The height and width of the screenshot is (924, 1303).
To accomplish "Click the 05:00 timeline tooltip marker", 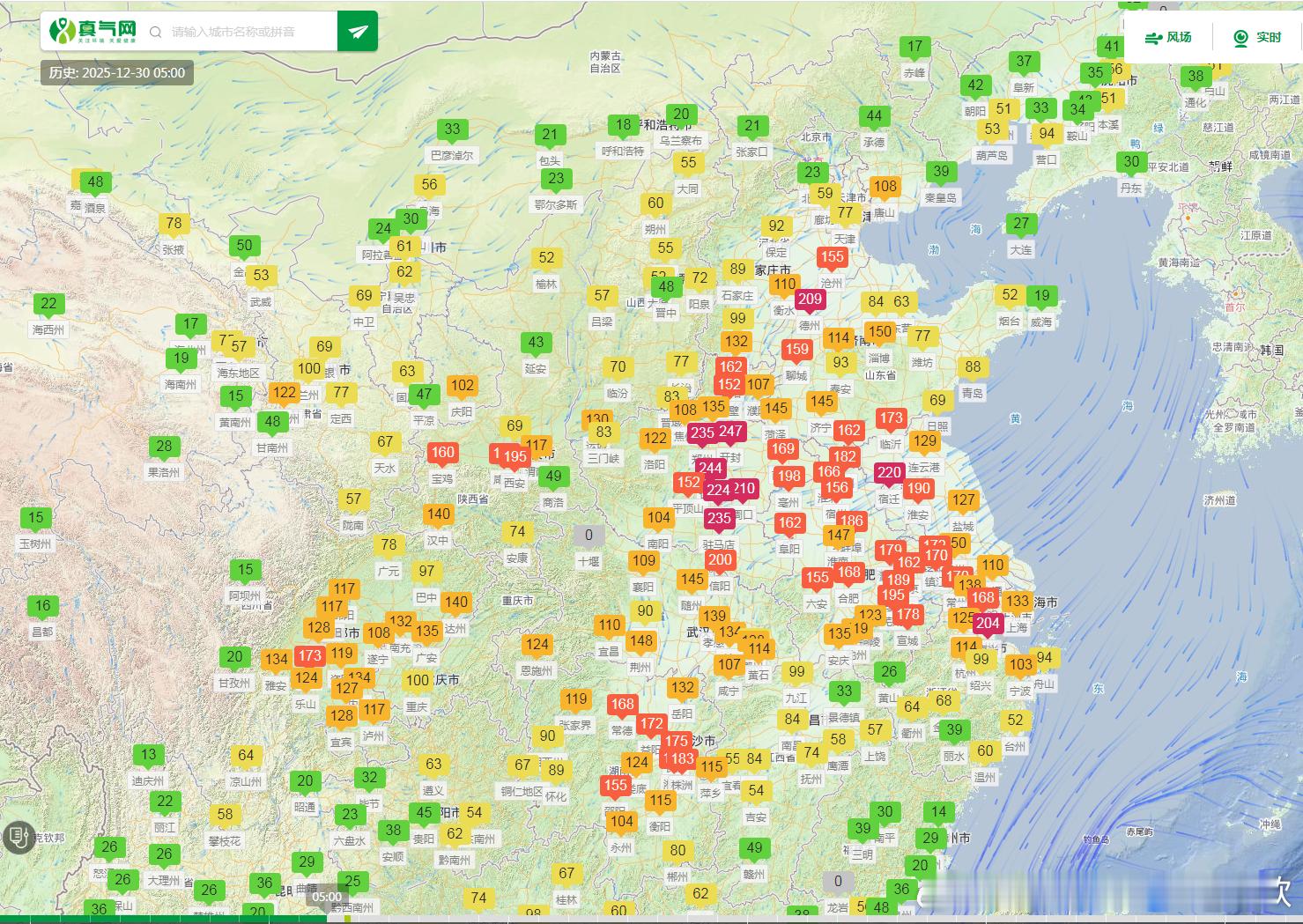I will click(x=326, y=898).
